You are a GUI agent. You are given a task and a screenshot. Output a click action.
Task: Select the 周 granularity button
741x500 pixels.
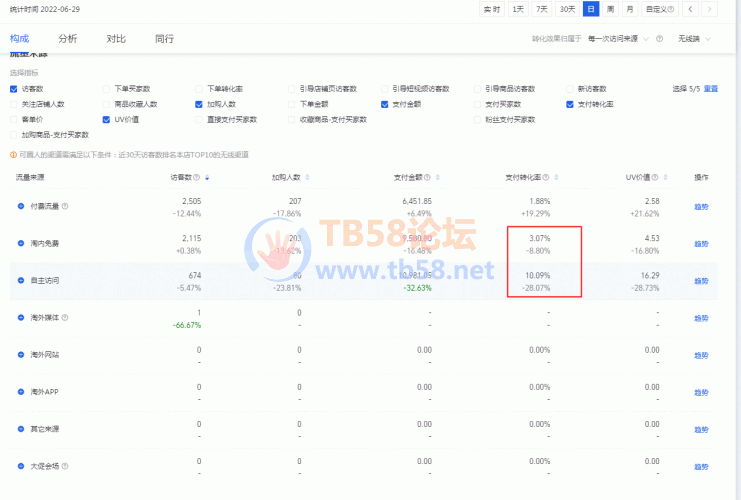click(x=611, y=9)
